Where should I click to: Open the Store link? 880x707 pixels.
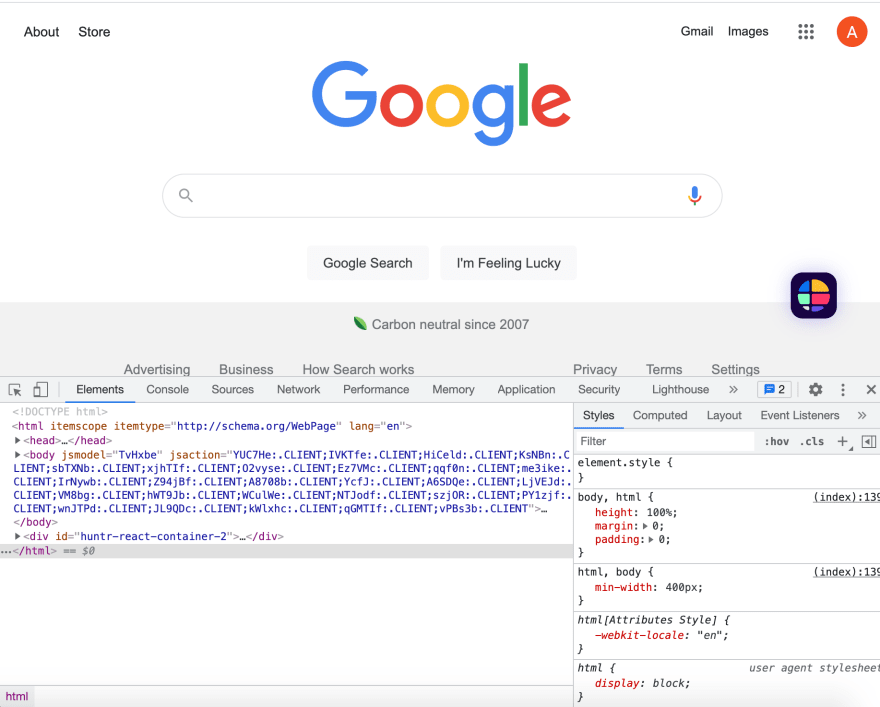pyautogui.click(x=94, y=32)
